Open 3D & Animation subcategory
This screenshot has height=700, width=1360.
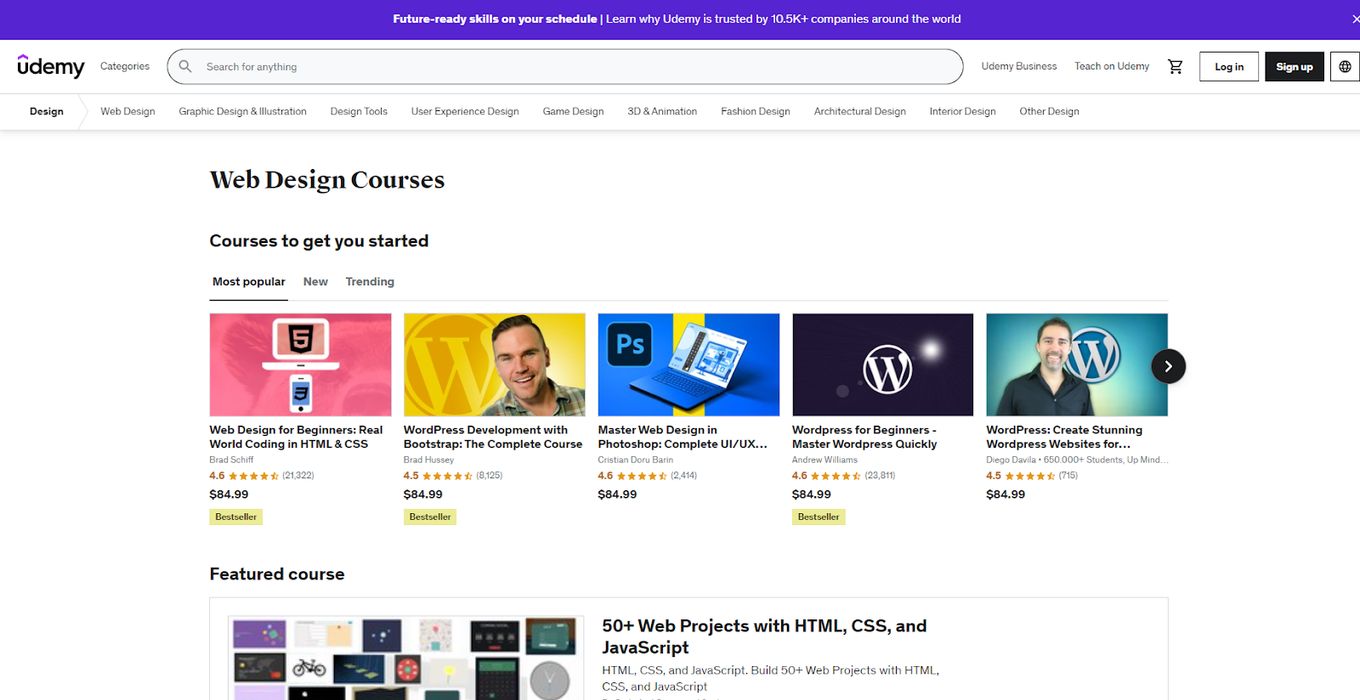point(662,112)
